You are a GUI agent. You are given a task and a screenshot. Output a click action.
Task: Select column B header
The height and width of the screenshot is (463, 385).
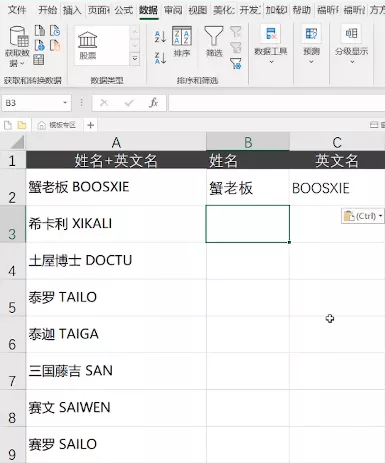point(248,142)
